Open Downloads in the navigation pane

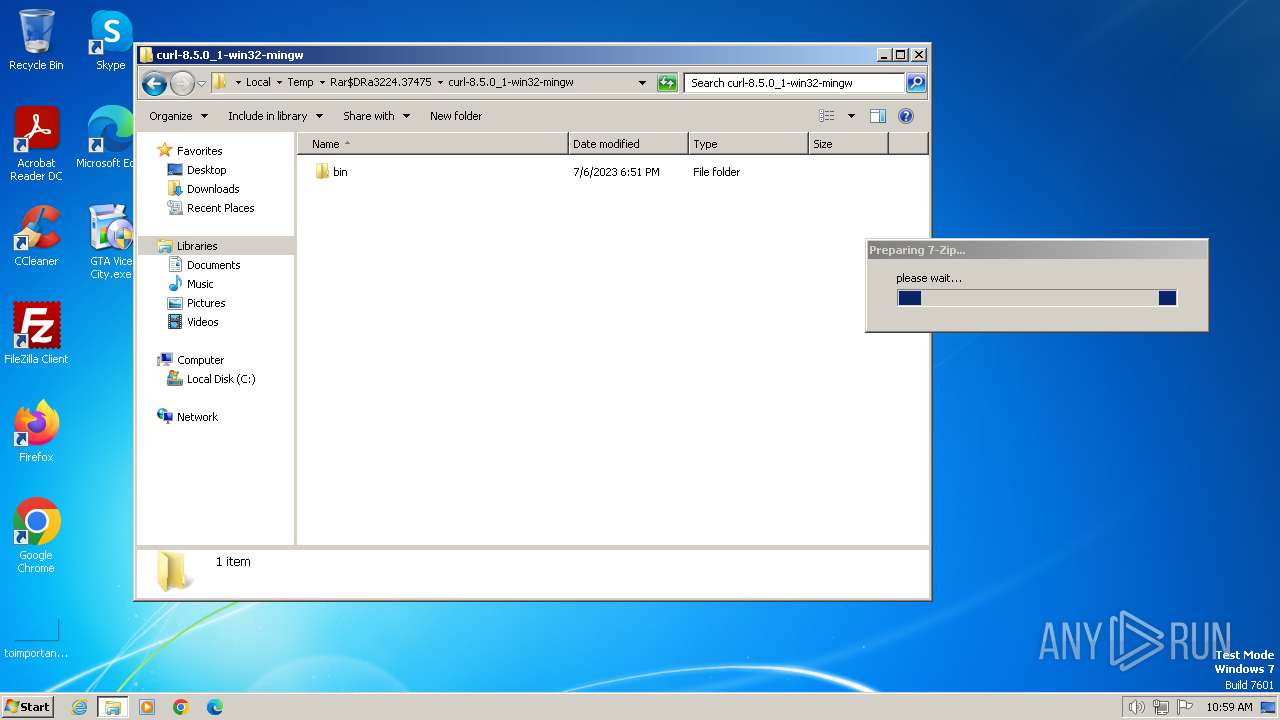(213, 189)
